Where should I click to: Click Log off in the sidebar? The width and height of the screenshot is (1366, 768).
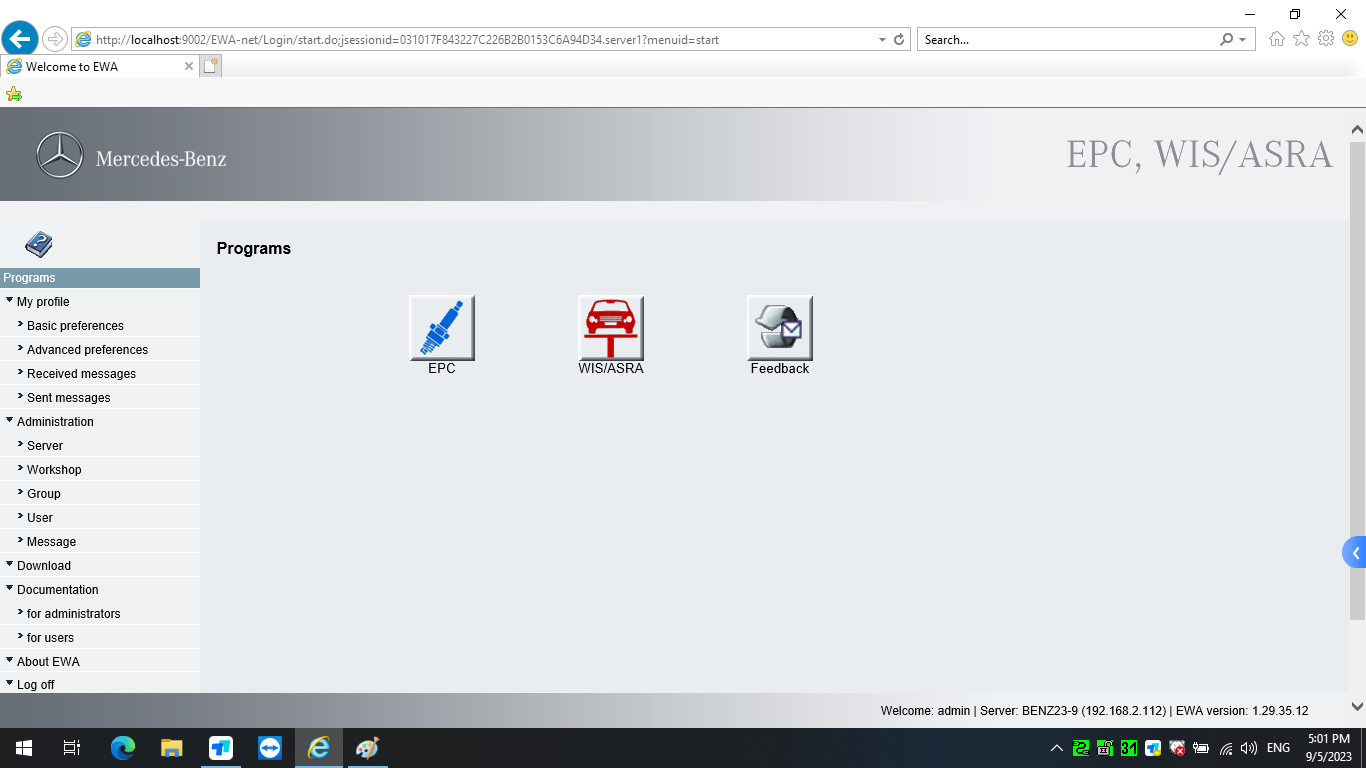pyautogui.click(x=36, y=685)
